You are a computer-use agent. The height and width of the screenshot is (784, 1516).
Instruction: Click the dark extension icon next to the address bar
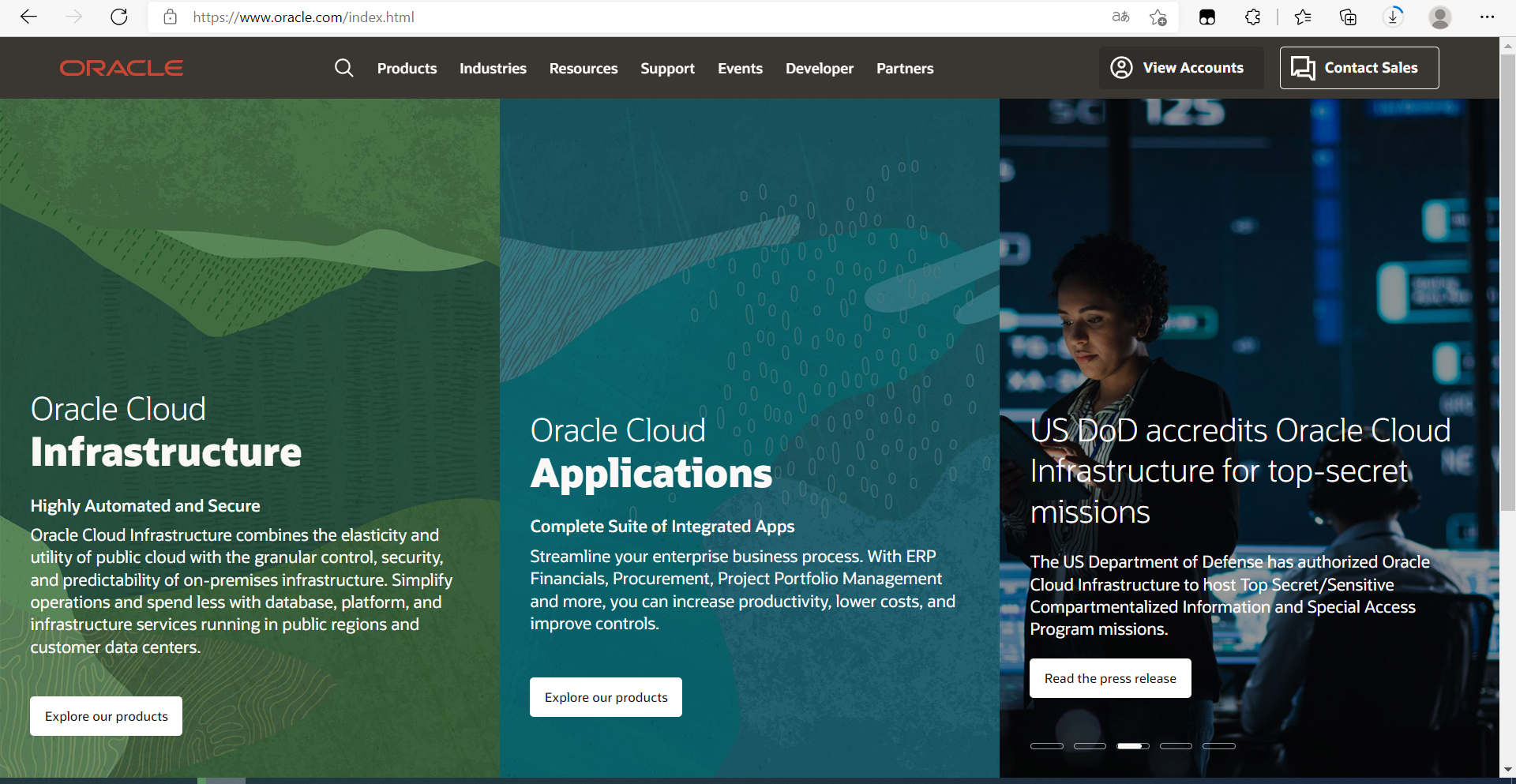pyautogui.click(x=1207, y=17)
